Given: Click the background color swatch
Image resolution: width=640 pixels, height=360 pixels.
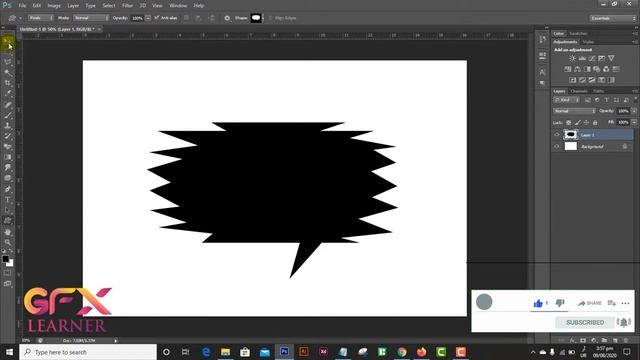Looking at the screenshot, I should pyautogui.click(x=11, y=264).
